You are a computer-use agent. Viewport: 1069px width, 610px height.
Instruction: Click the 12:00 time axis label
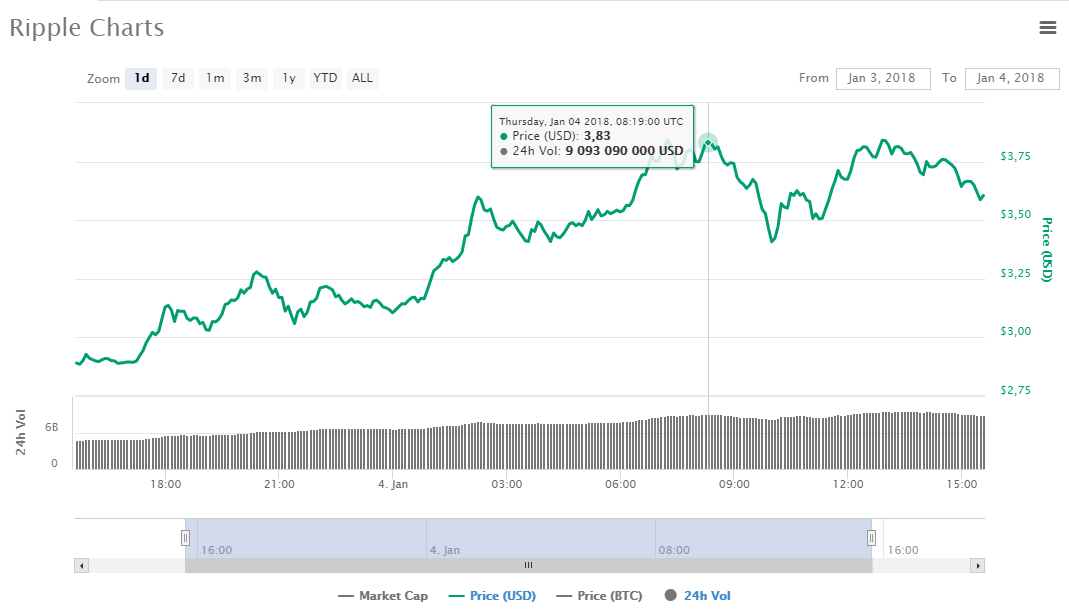[848, 485]
